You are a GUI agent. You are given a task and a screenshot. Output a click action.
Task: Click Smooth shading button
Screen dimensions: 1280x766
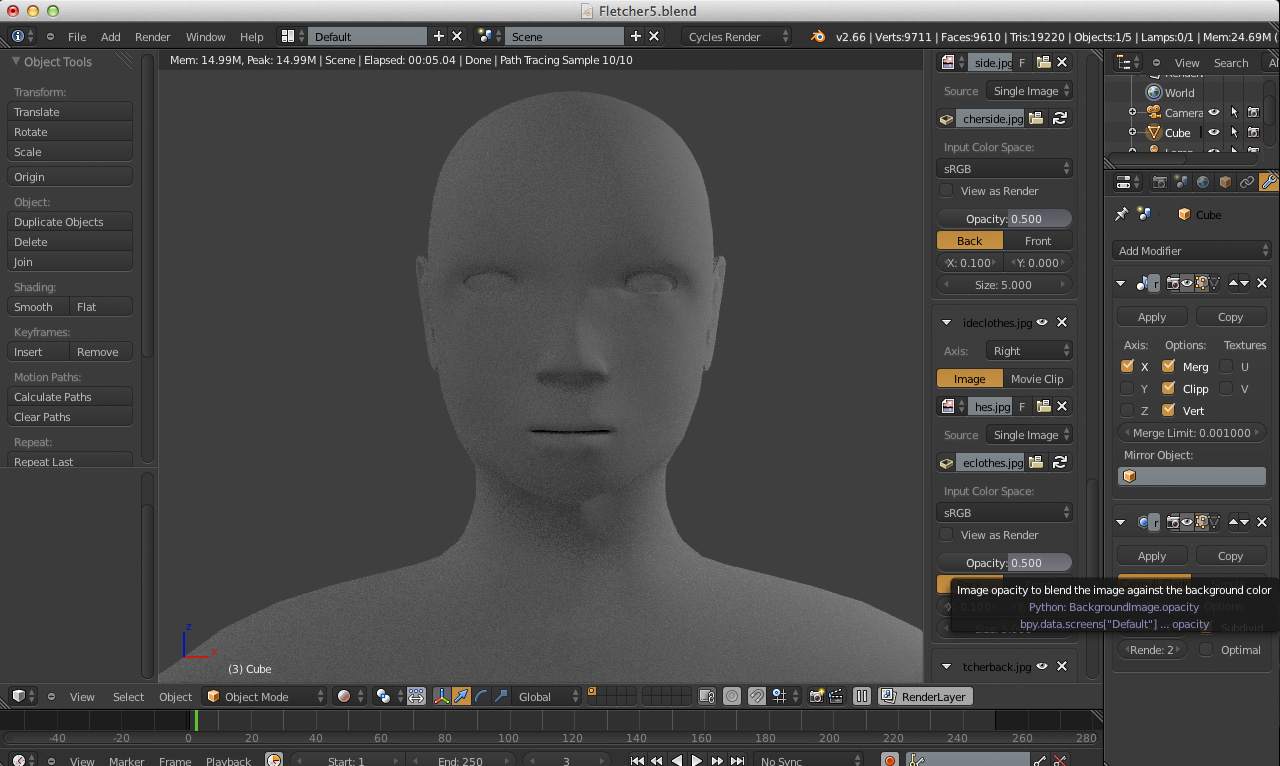pos(38,306)
